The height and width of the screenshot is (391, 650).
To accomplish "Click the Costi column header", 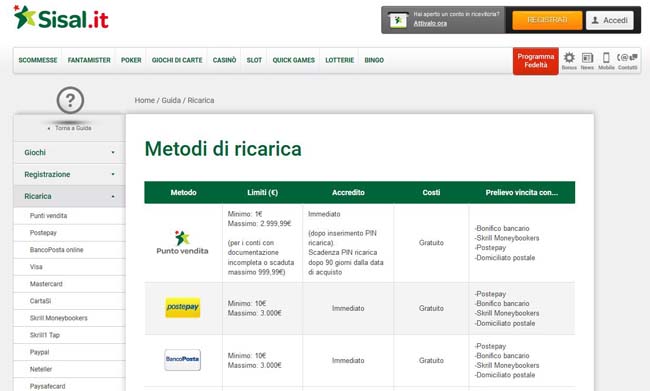I will pyautogui.click(x=431, y=192).
